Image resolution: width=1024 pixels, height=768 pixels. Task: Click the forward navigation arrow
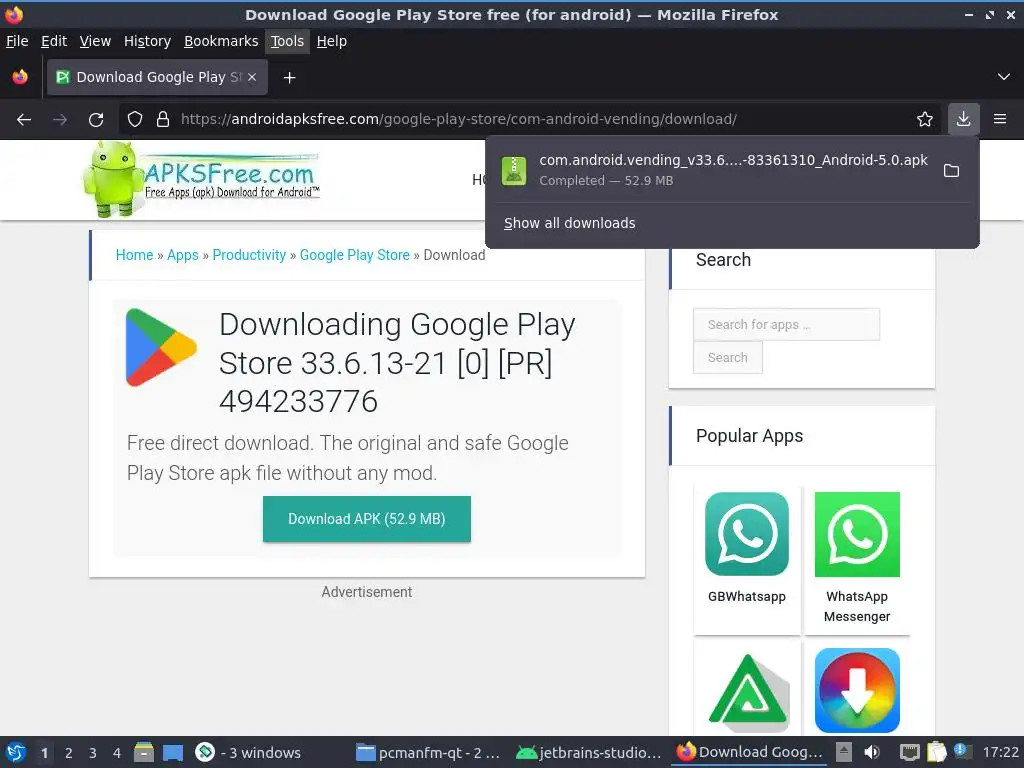[60, 120]
